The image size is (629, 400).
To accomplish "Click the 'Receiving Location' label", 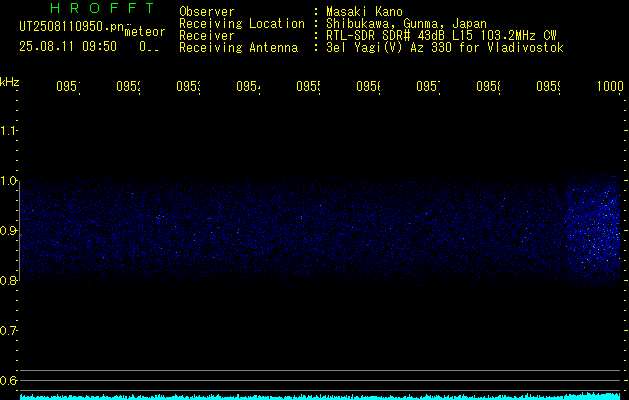I will [x=242, y=24].
